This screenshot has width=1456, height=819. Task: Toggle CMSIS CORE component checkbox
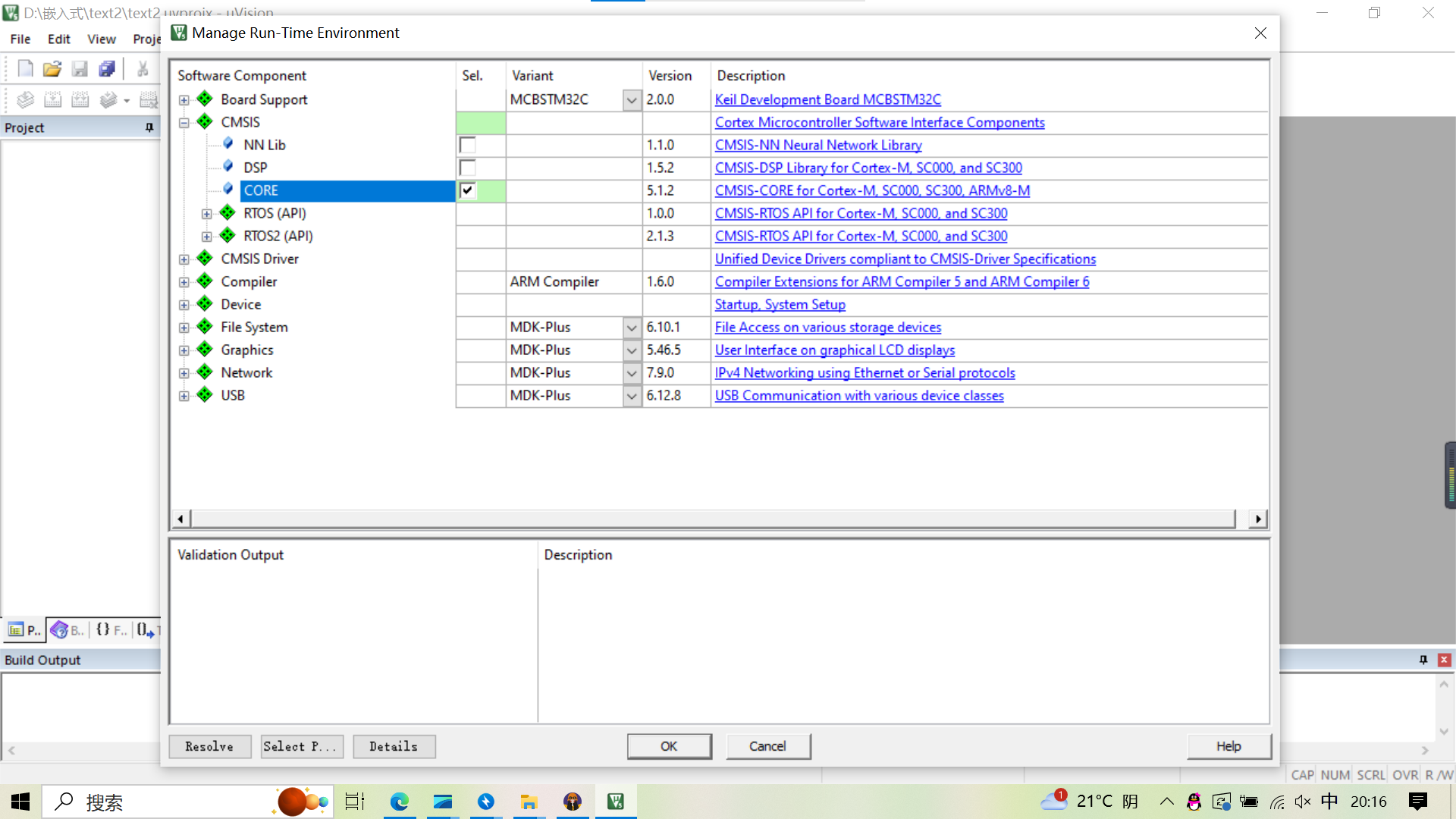467,190
